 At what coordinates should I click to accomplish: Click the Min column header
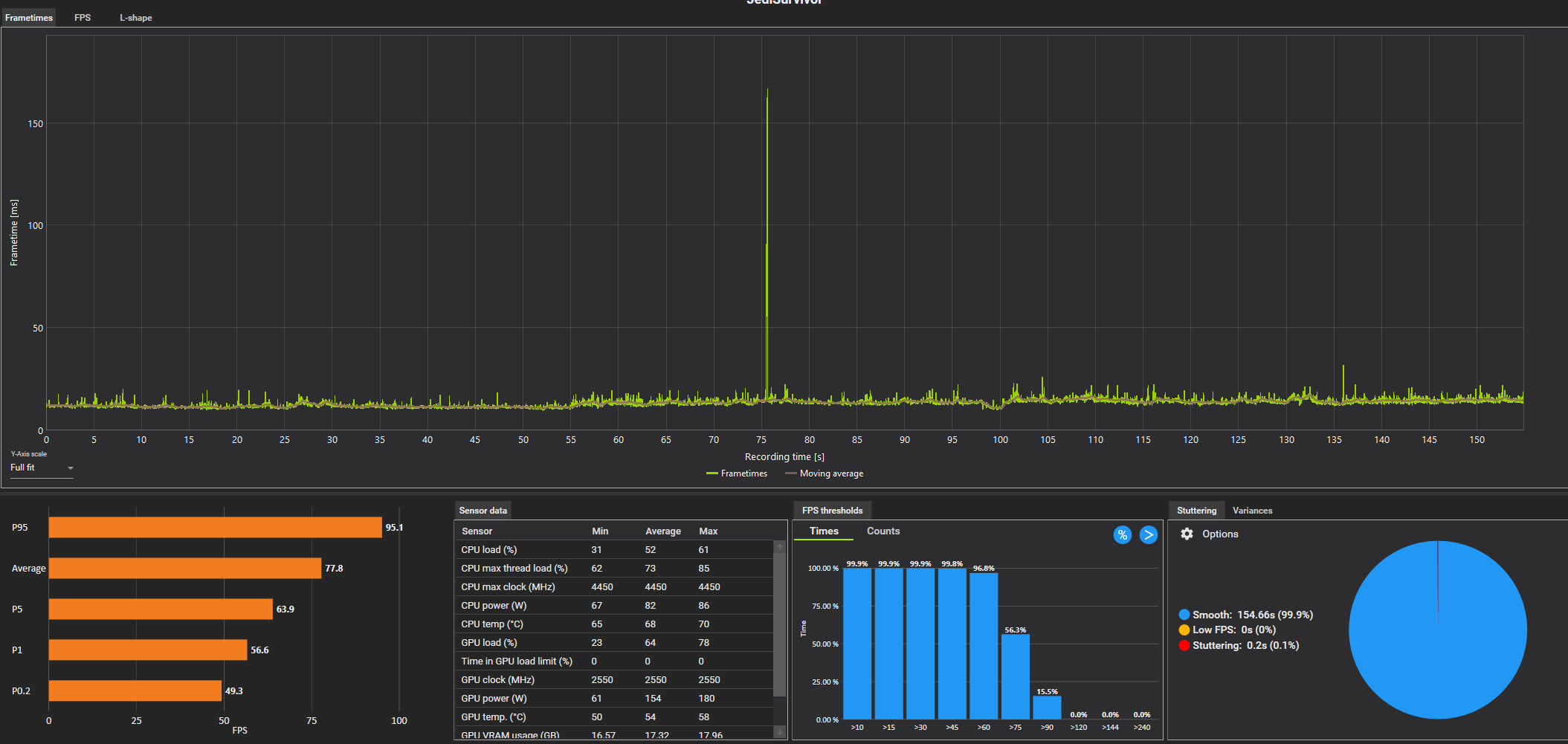[600, 531]
